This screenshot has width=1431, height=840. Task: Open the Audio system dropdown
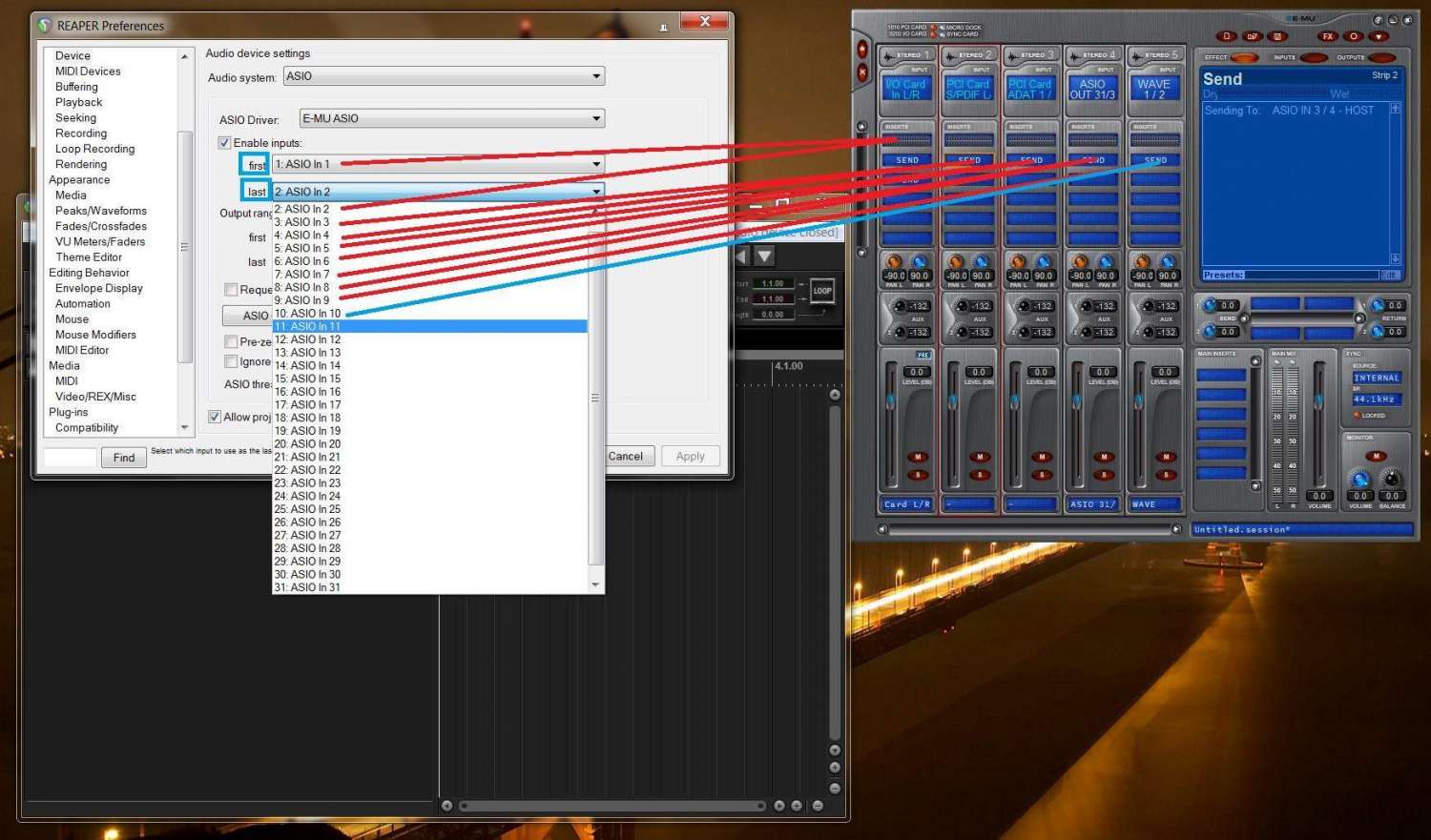(x=444, y=76)
